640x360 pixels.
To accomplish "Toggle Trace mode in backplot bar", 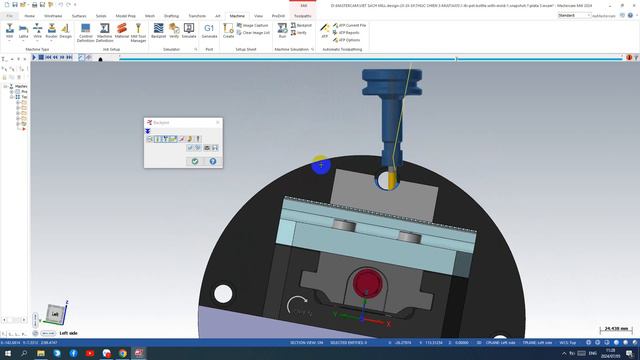I will (x=81, y=58).
